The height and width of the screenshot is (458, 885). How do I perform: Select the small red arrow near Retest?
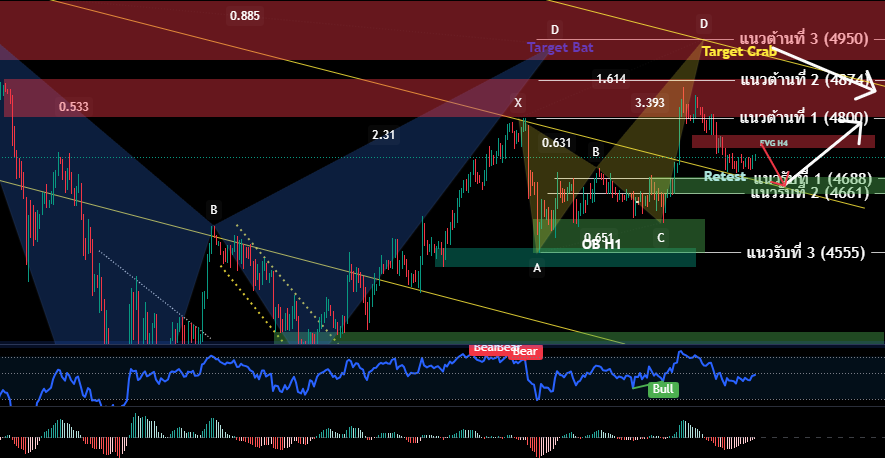(x=771, y=165)
